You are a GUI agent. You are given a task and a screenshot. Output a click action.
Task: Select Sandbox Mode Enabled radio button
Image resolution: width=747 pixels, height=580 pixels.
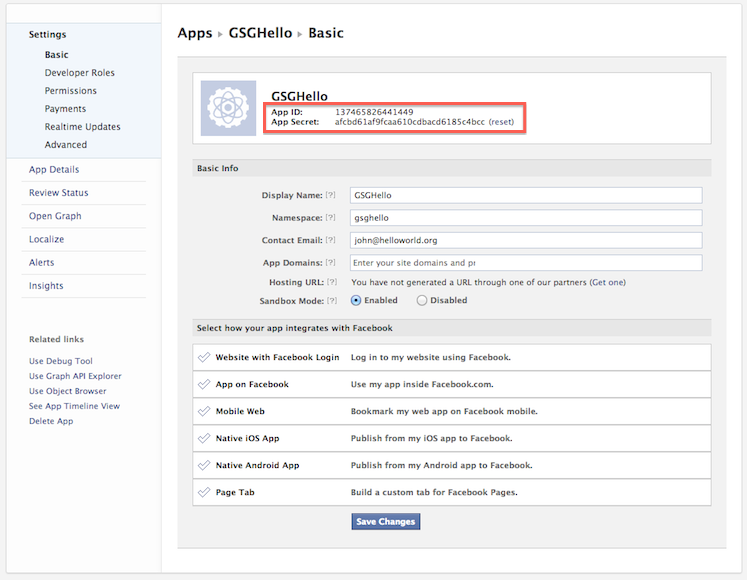click(x=356, y=300)
